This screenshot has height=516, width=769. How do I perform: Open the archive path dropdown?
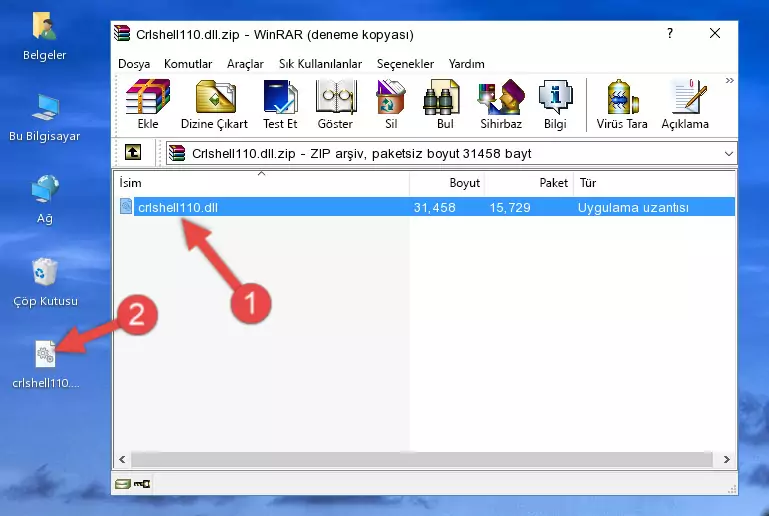click(729, 154)
